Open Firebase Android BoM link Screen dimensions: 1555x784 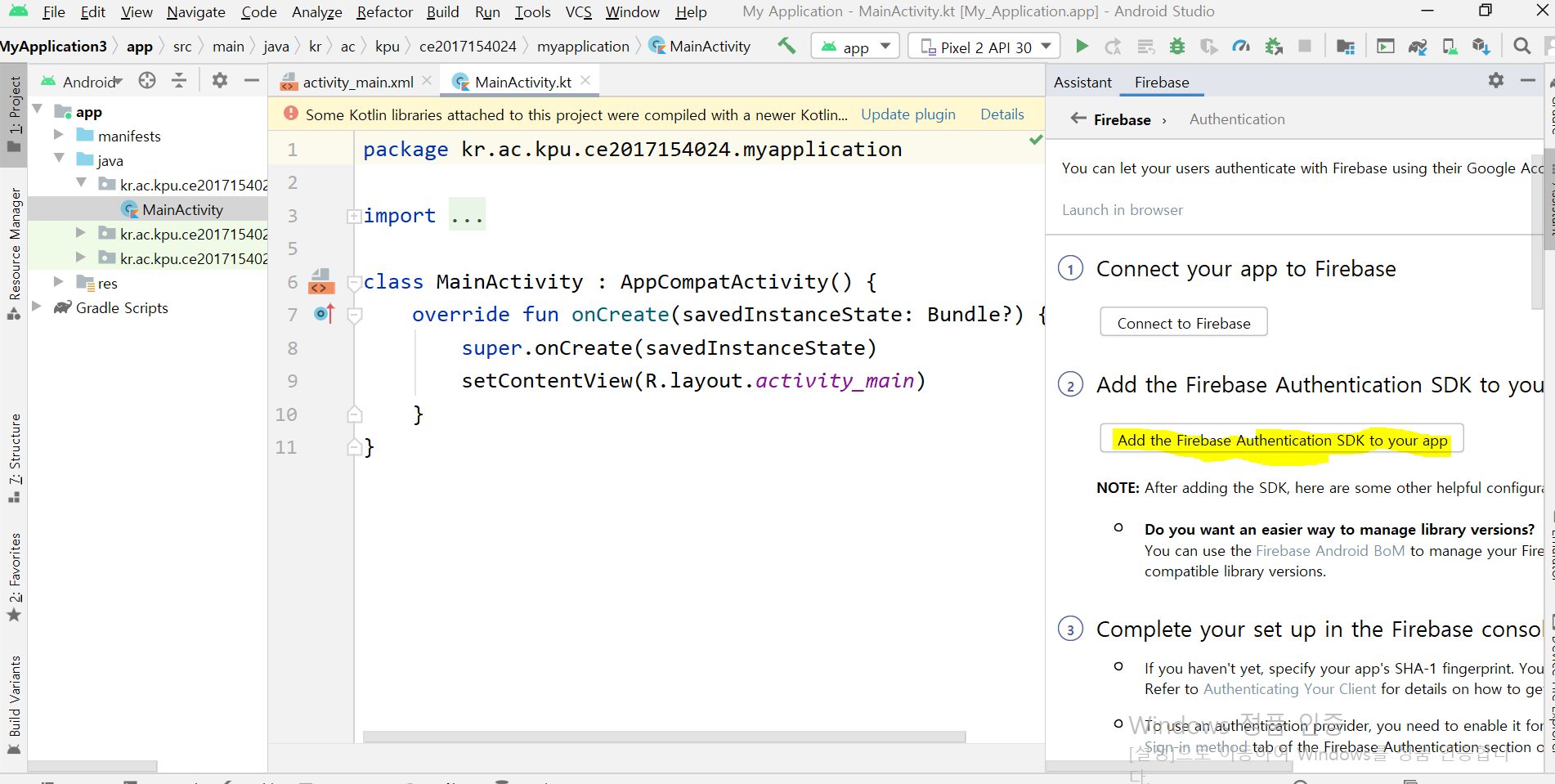1329,550
